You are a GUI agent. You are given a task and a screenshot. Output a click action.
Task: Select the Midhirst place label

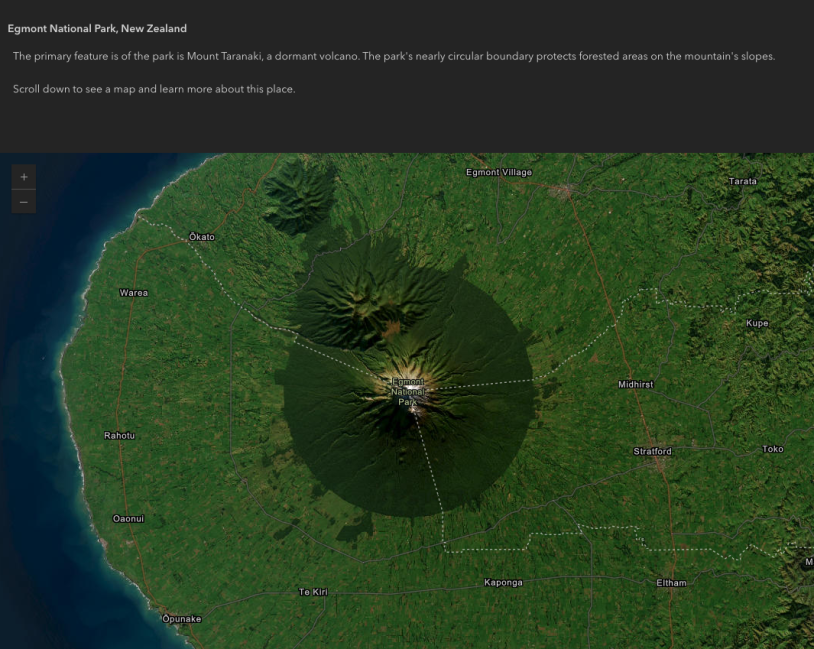point(635,384)
